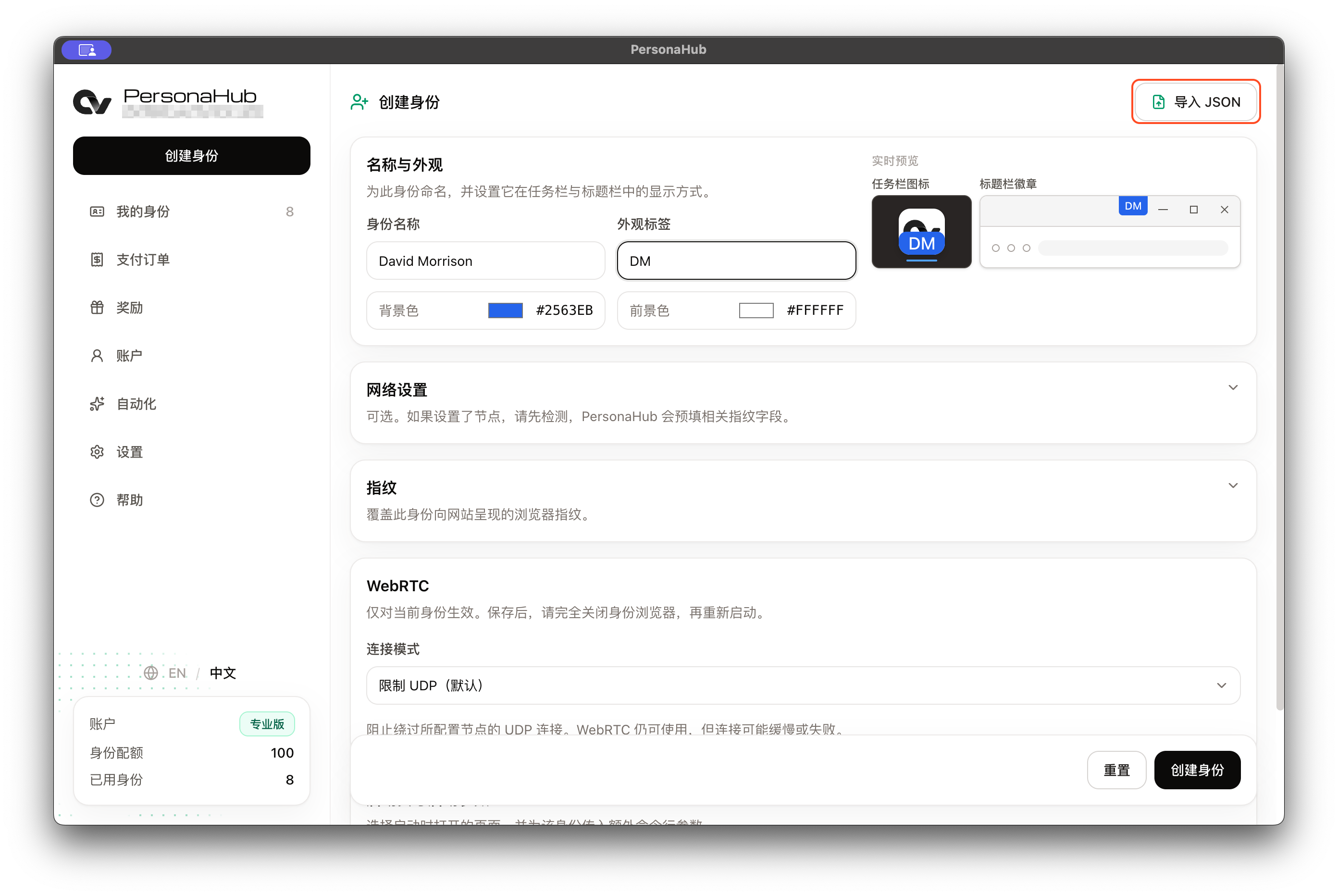
Task: Click the file upload icon in 导入 JSON
Action: click(1158, 102)
